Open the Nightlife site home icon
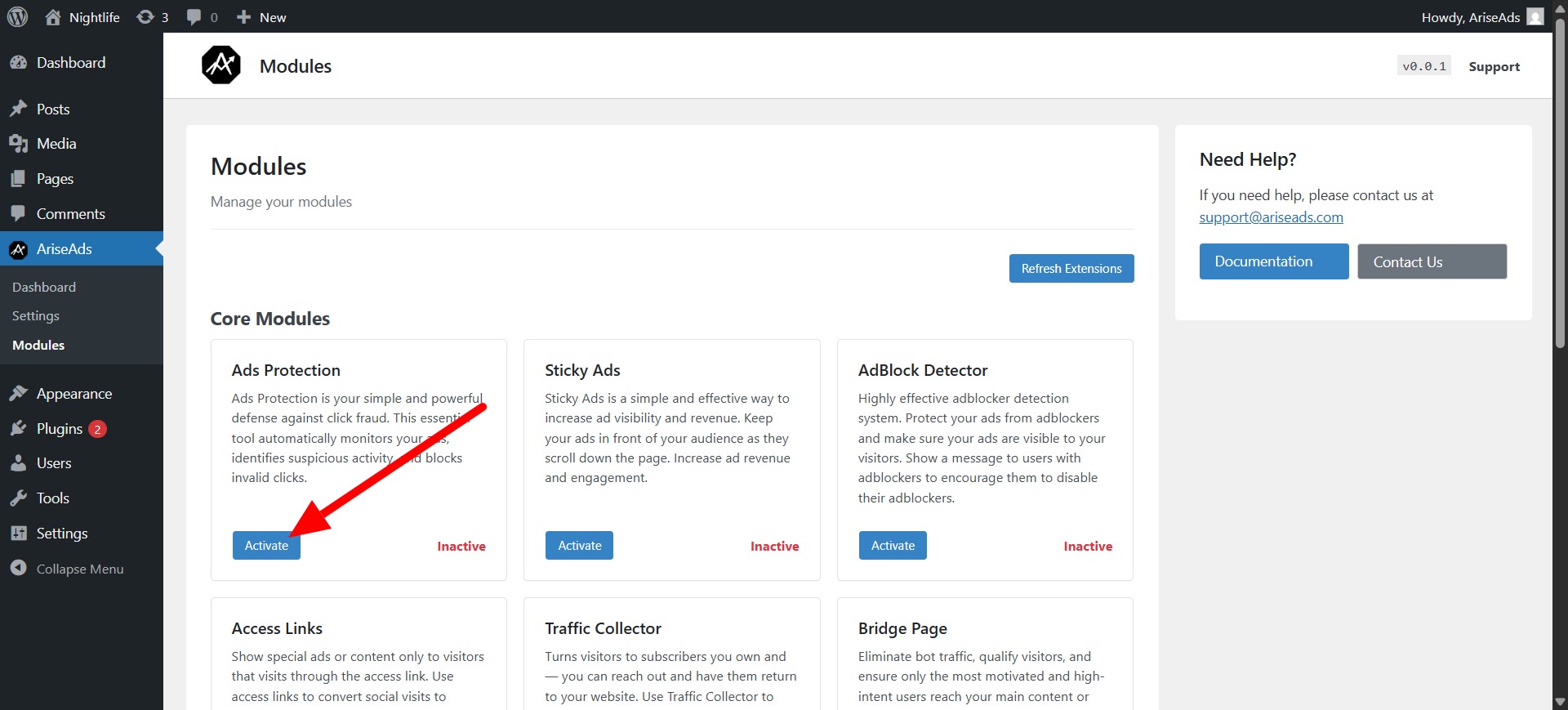This screenshot has width=1568, height=710. pos(53,16)
